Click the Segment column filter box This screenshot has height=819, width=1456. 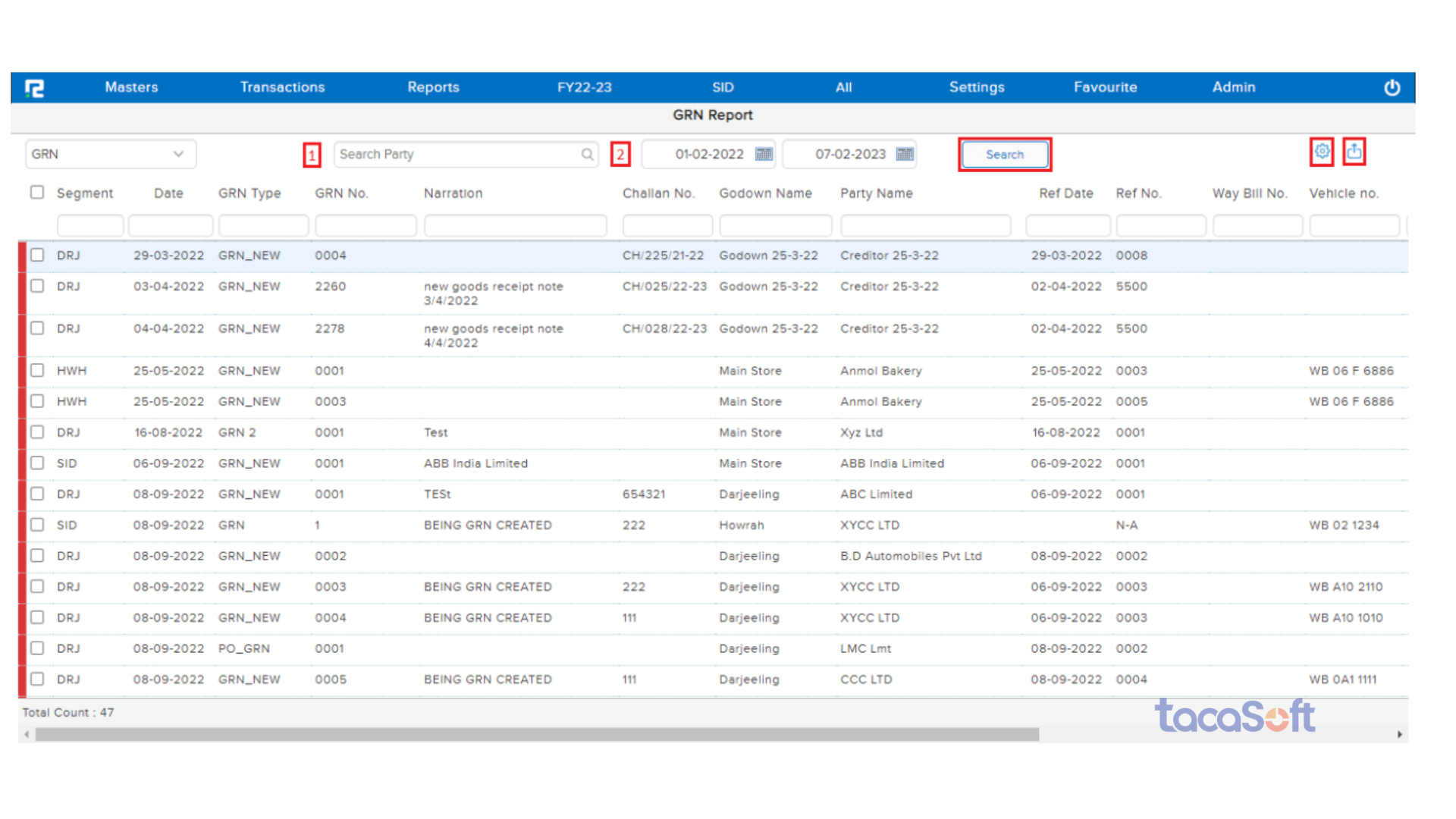click(x=90, y=225)
